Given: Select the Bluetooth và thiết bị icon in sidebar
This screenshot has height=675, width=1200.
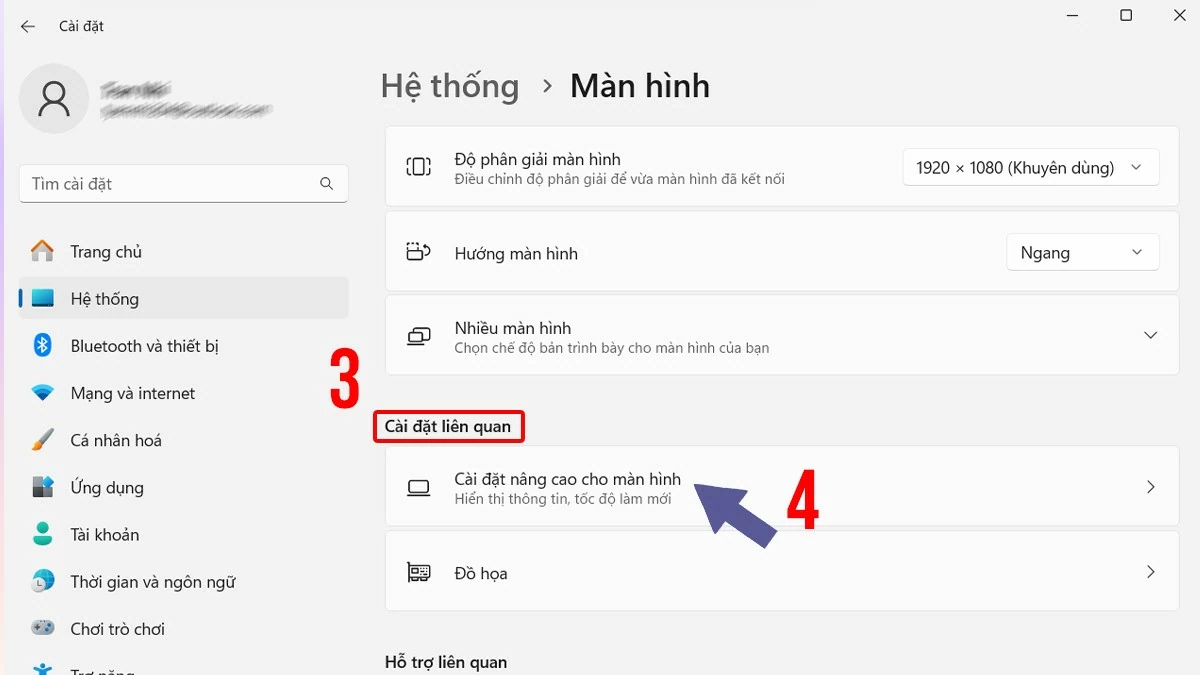Looking at the screenshot, I should pyautogui.click(x=44, y=346).
